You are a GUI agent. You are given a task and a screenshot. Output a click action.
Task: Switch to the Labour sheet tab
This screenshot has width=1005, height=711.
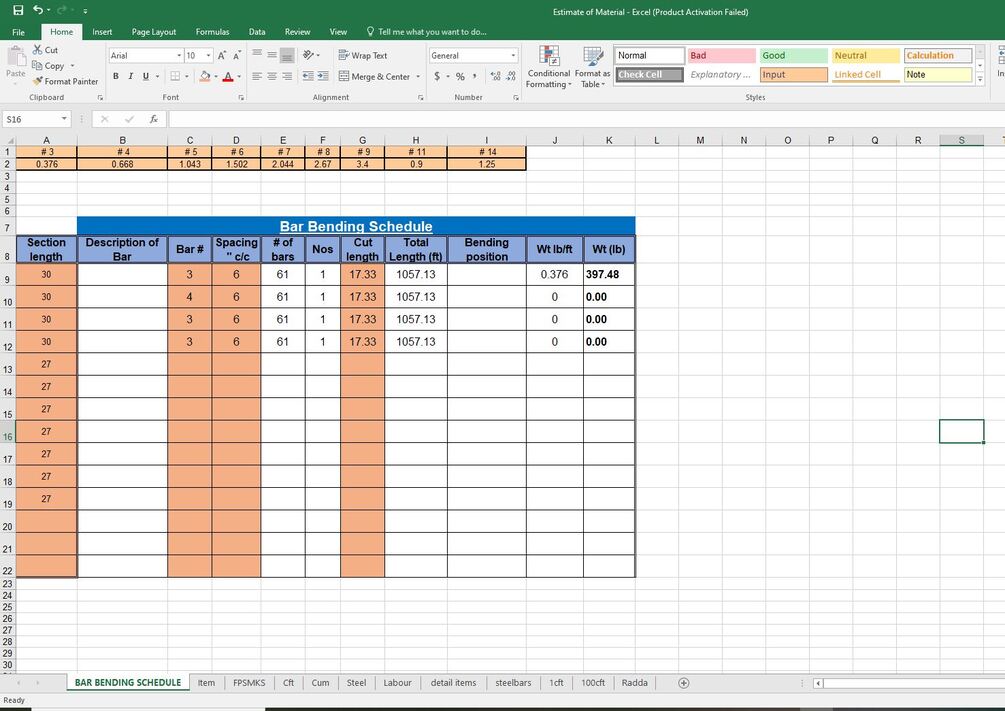pyautogui.click(x=397, y=683)
